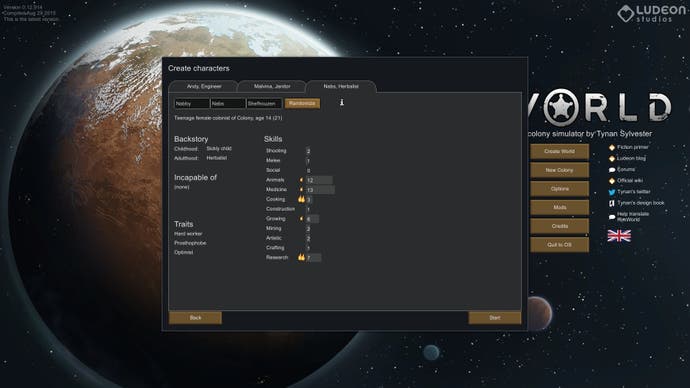Open the Help translate RimWorld icon

(x=612, y=217)
